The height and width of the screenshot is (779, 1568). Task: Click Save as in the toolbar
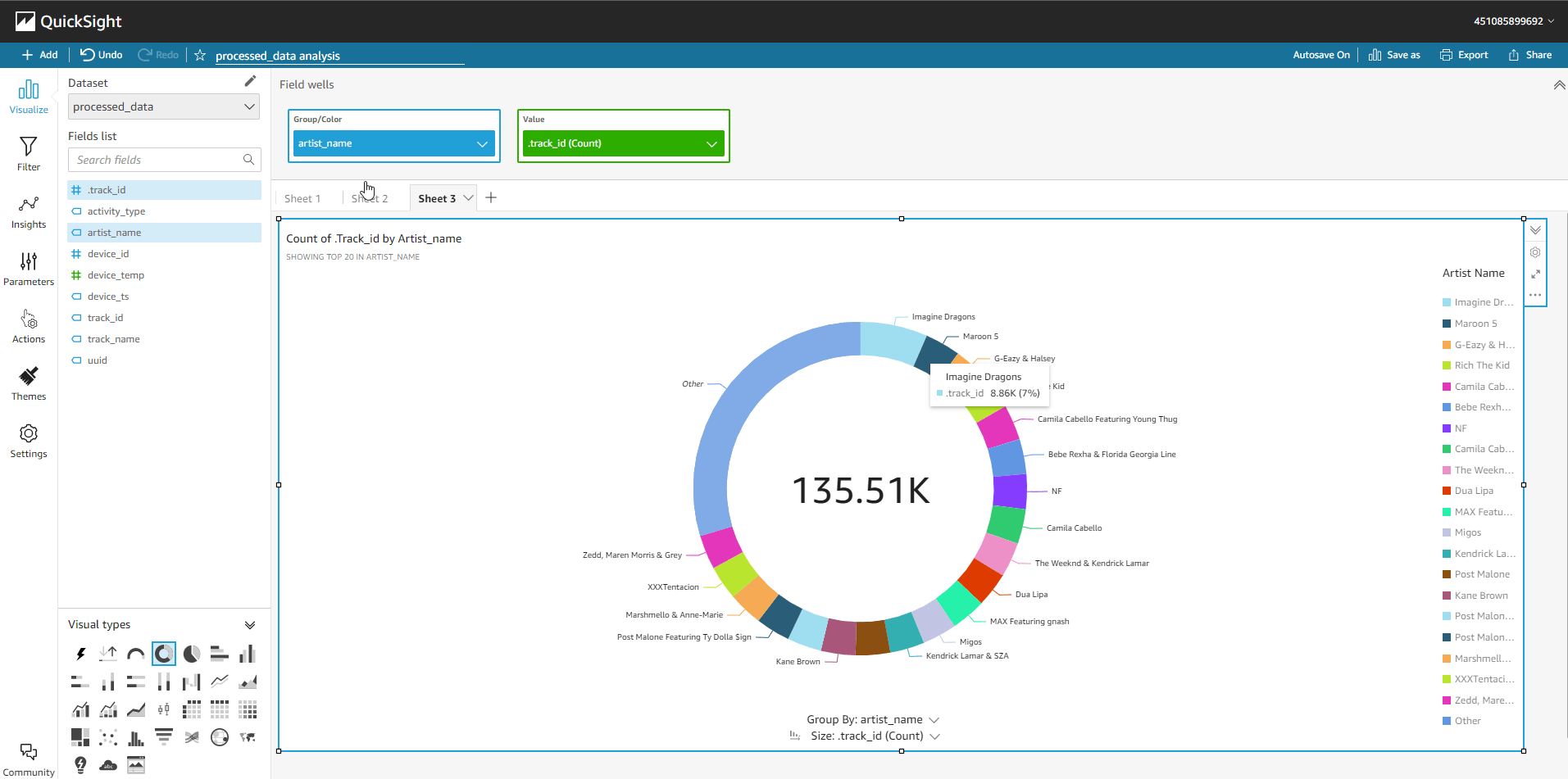(1394, 55)
